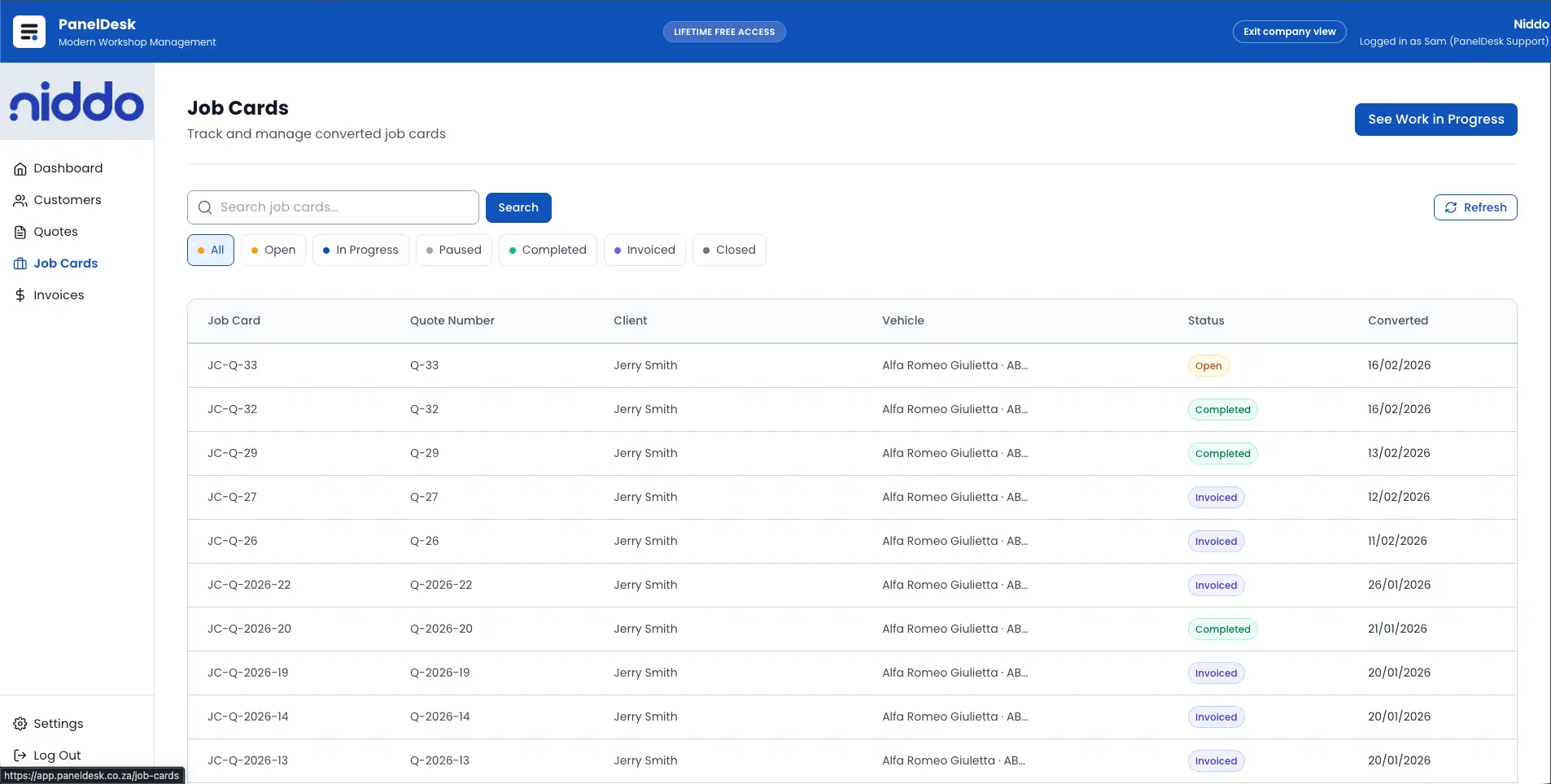Open the Open status badge on JC-Q-33
Viewport: 1551px width, 784px height.
point(1208,365)
